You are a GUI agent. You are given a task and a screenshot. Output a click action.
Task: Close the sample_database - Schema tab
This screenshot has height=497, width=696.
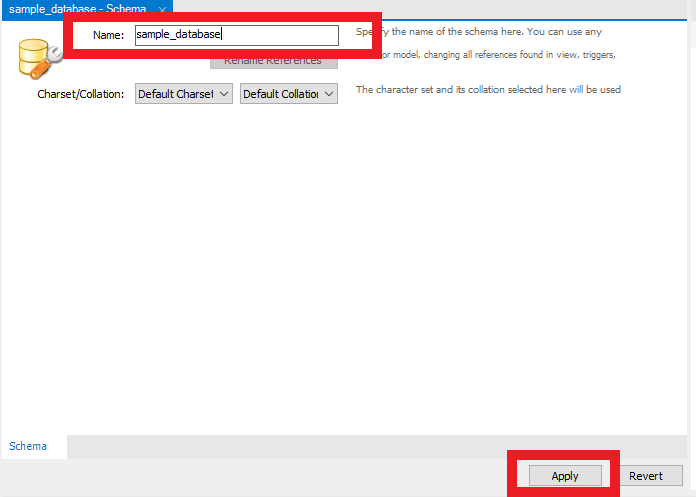pyautogui.click(x=162, y=9)
